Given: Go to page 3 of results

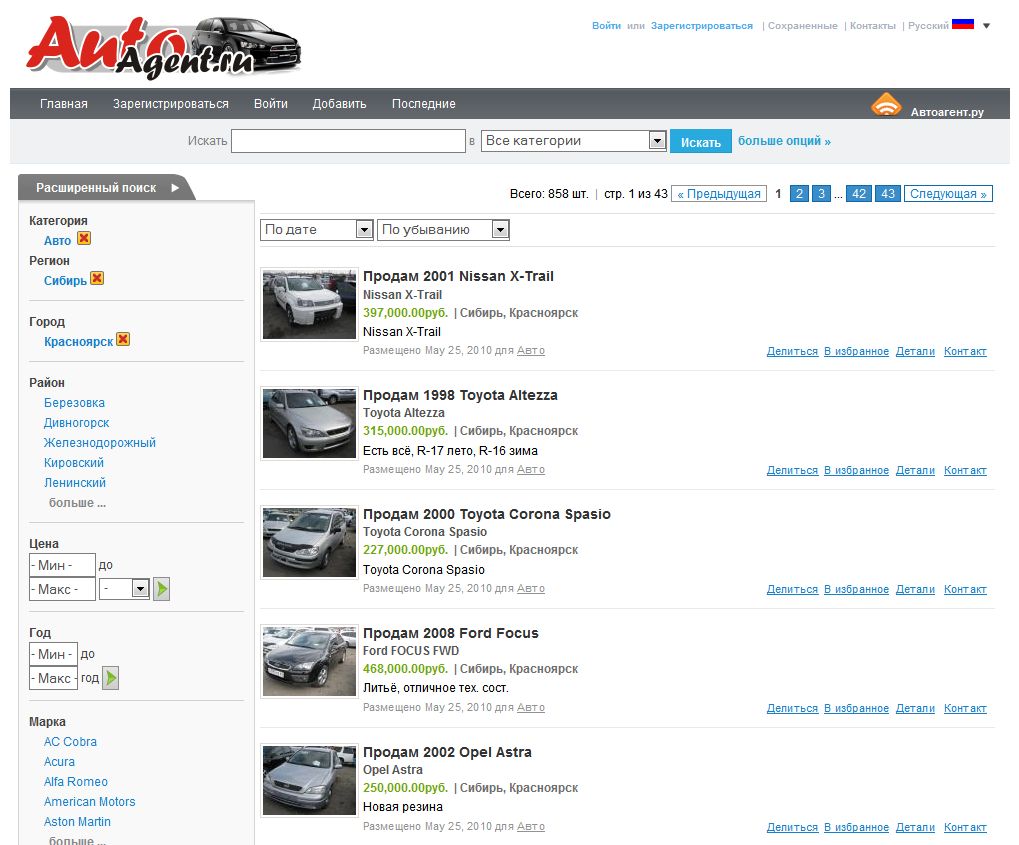Looking at the screenshot, I should (821, 194).
